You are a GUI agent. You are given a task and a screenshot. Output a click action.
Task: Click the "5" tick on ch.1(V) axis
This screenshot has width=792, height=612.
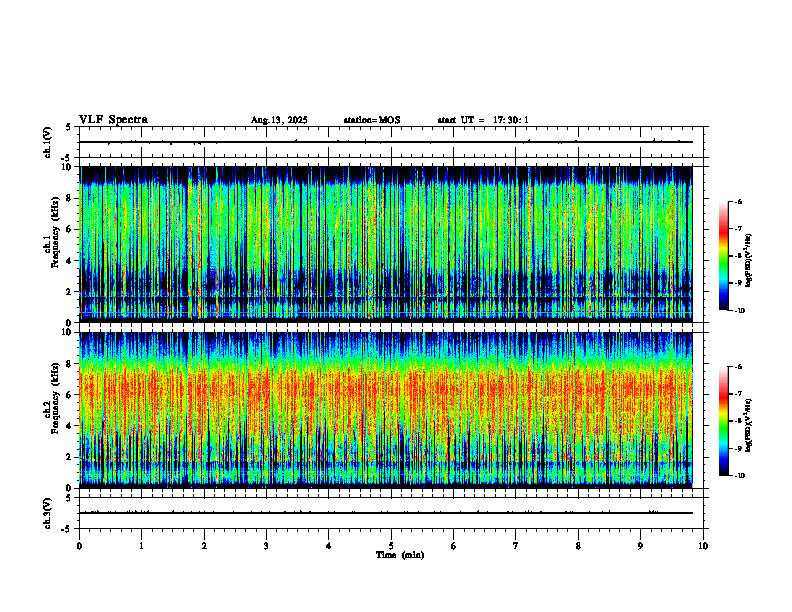pos(68,127)
